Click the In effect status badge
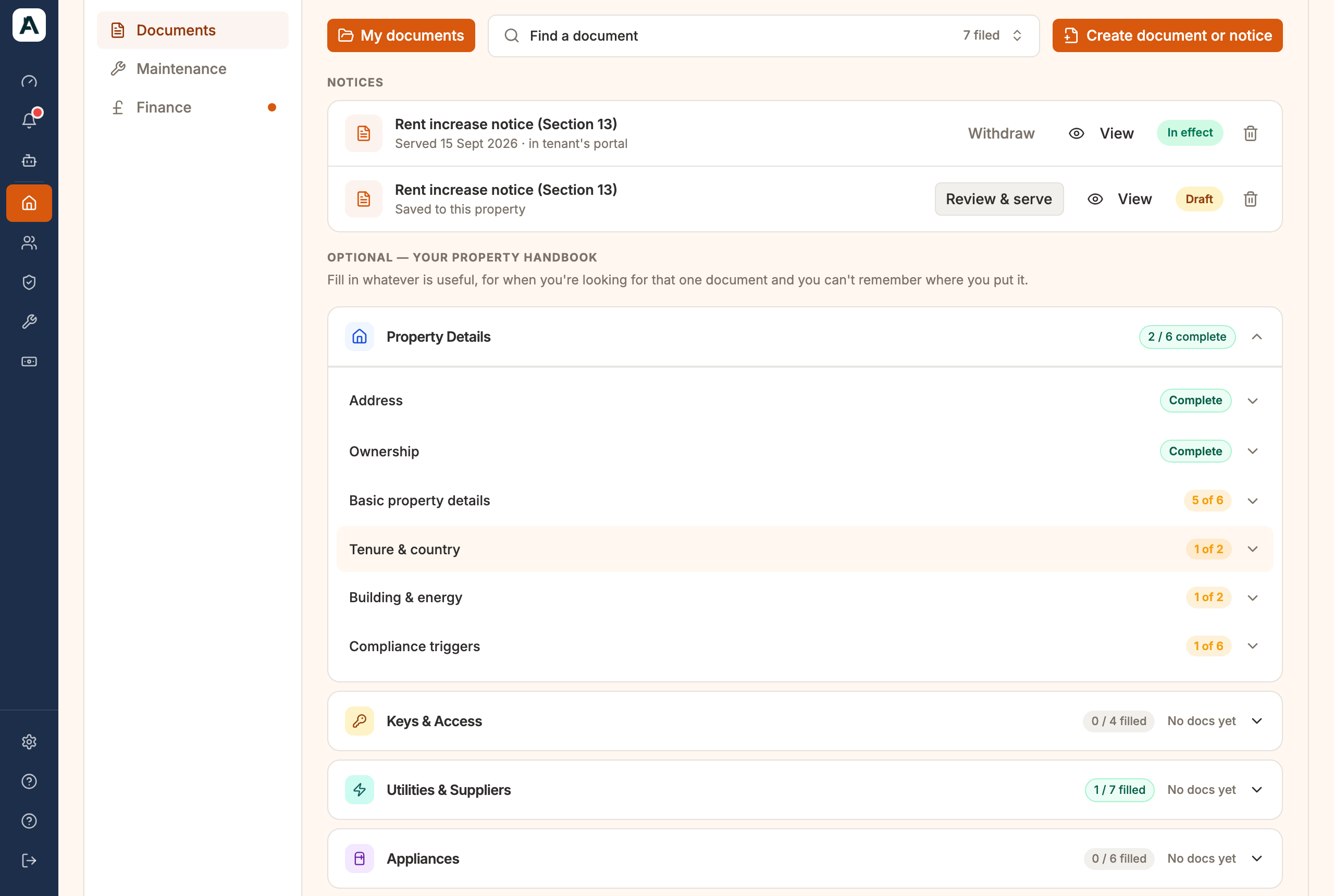 1190,132
